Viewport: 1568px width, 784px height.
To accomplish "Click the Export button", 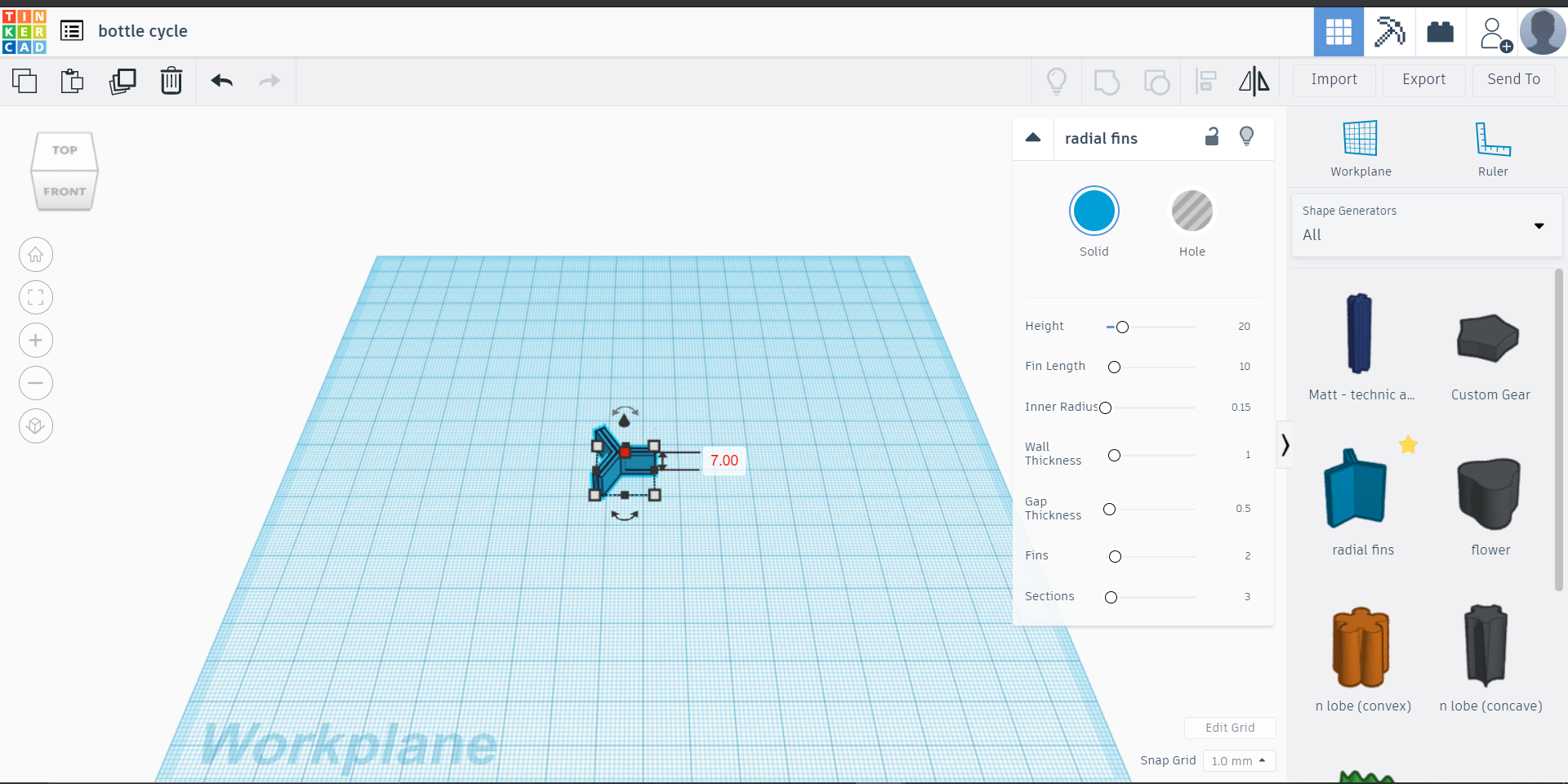I will (x=1423, y=79).
